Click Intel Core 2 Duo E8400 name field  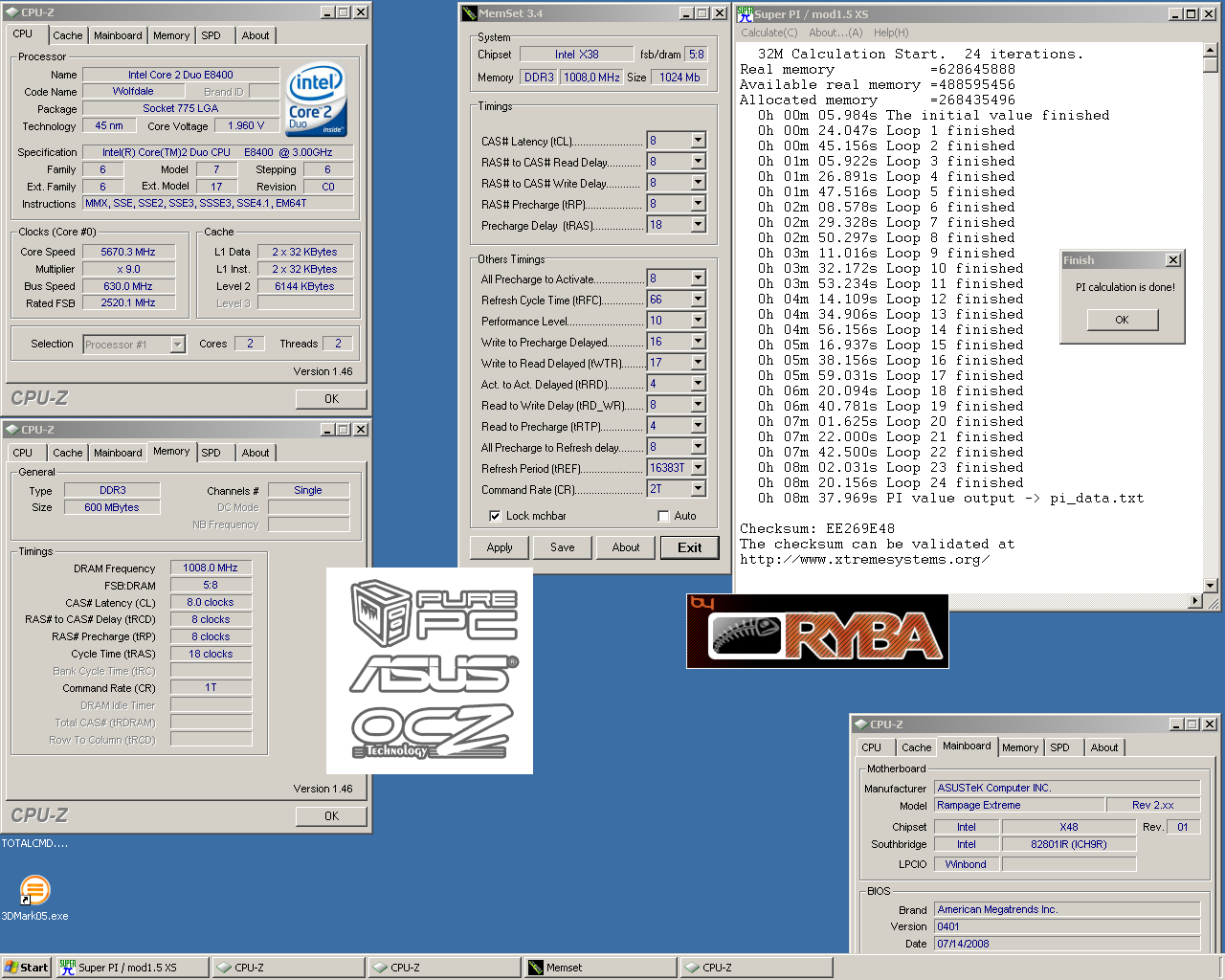(x=181, y=75)
